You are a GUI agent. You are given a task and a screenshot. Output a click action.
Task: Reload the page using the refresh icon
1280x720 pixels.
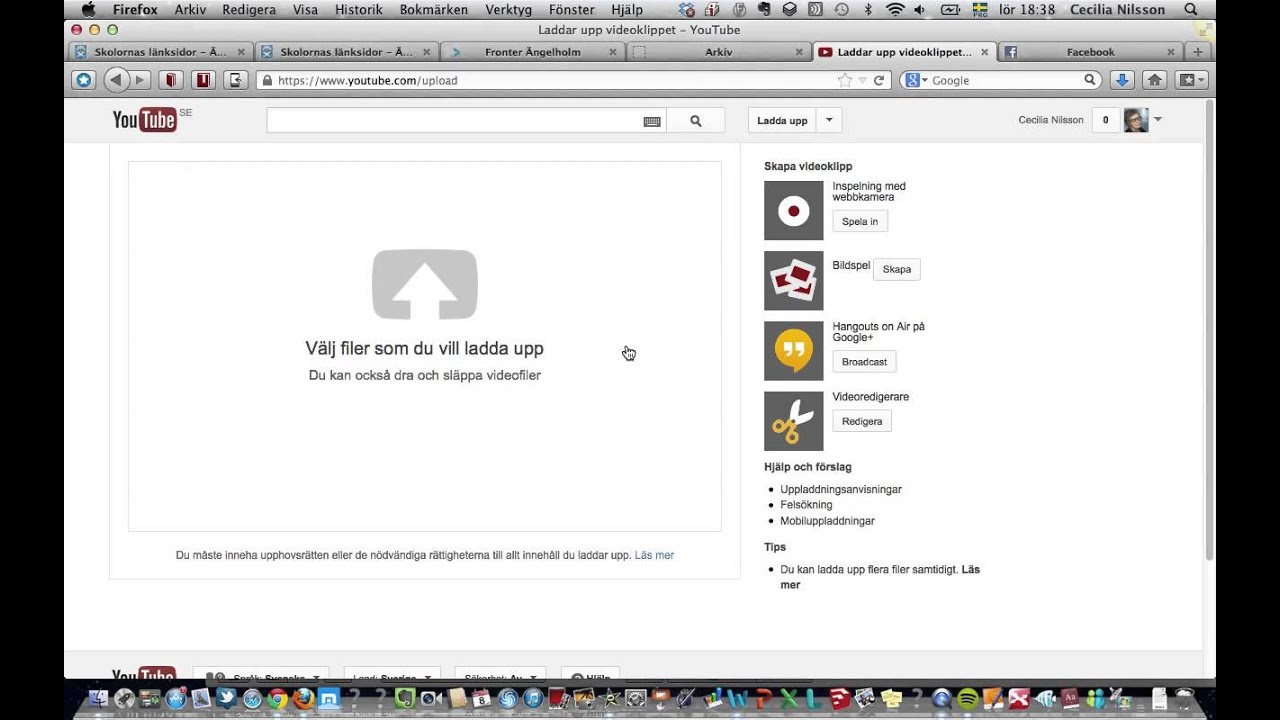[879, 80]
